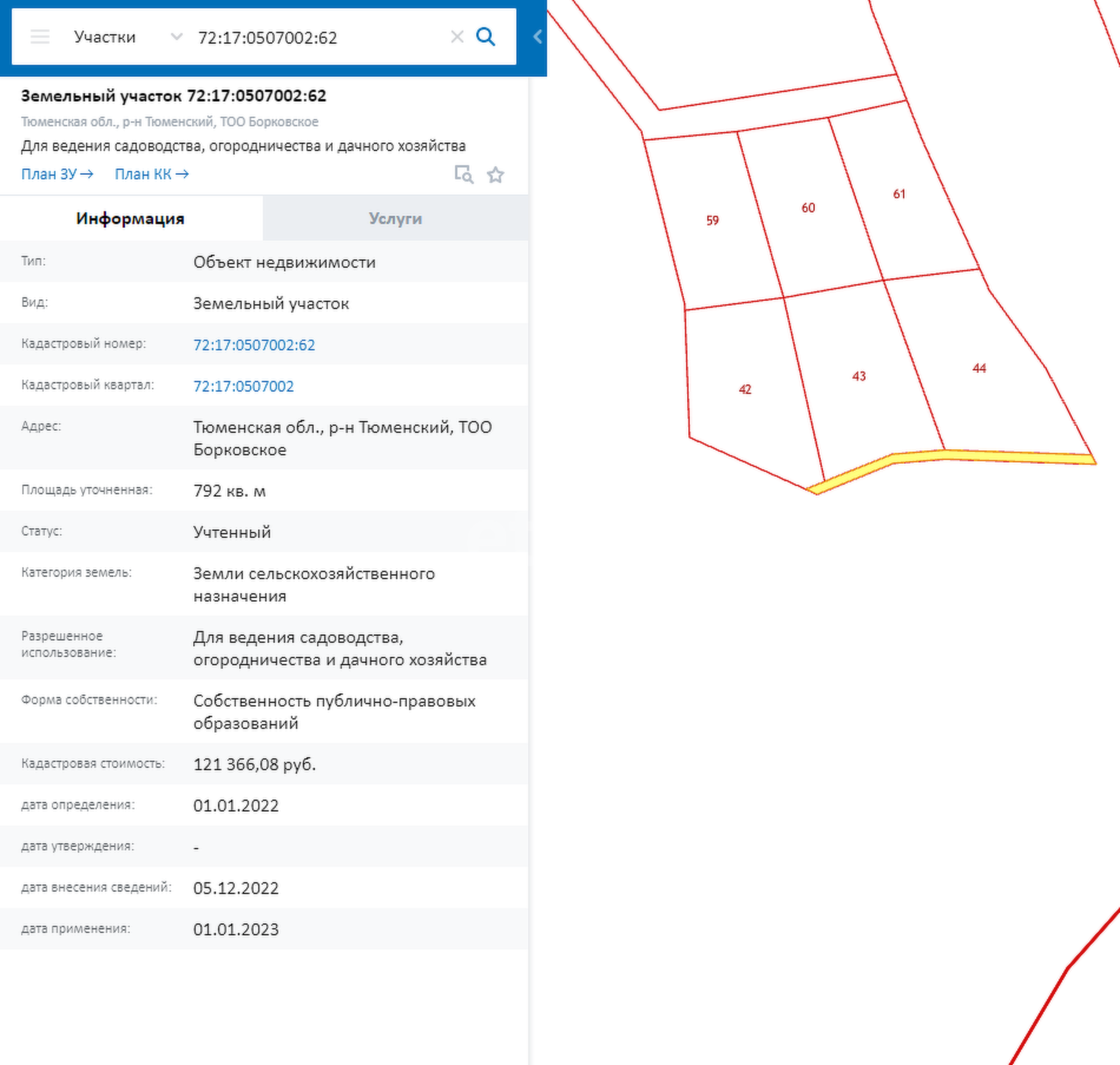Open the План КК link

[152, 174]
